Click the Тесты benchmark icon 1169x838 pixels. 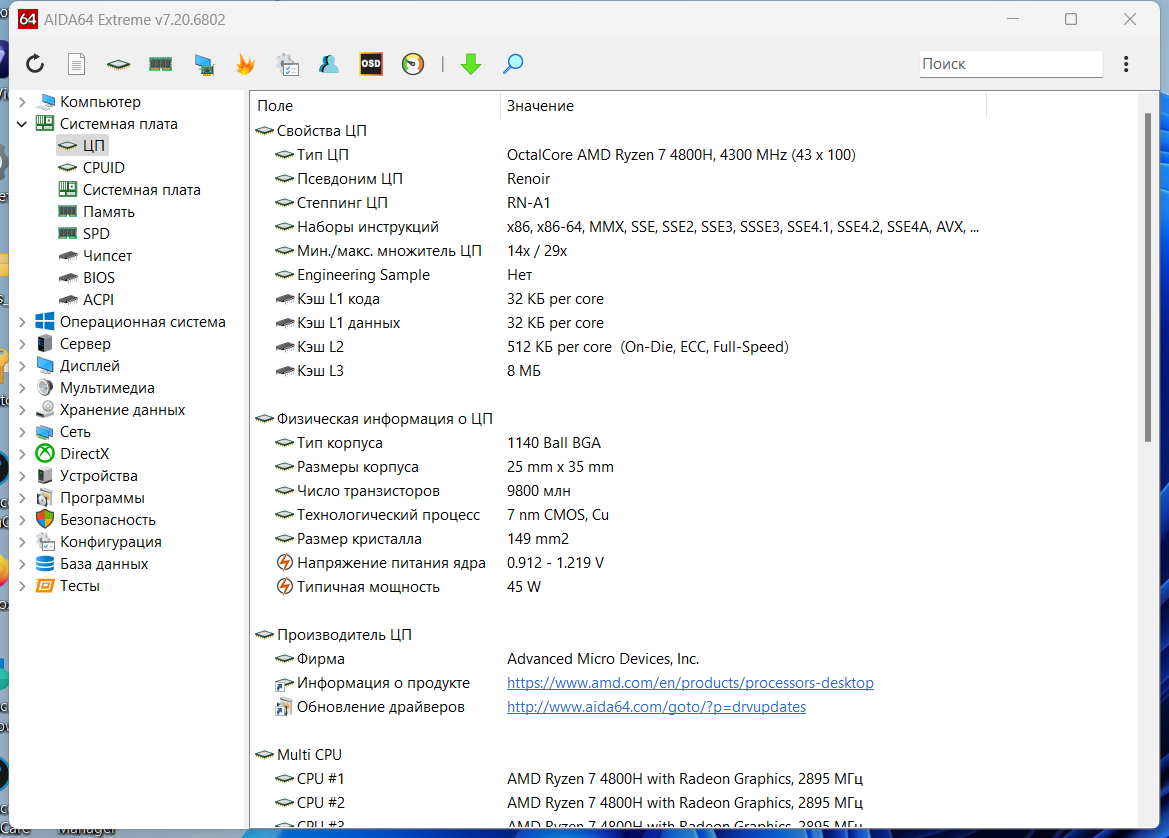45,586
